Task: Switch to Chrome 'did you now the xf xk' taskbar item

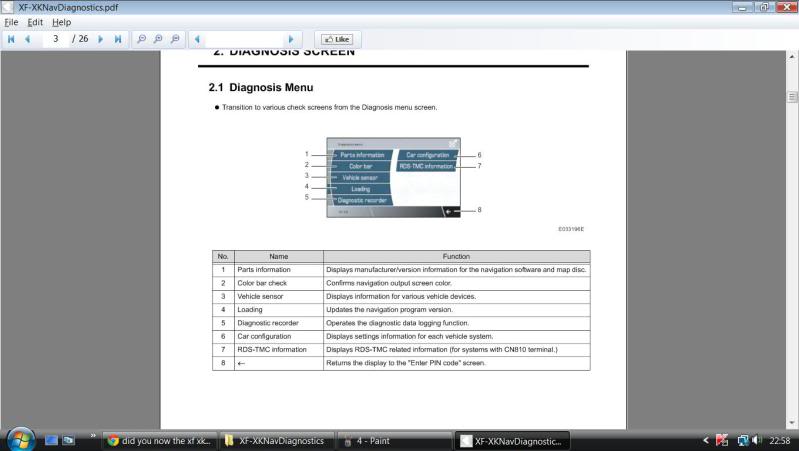Action: [x=160, y=441]
